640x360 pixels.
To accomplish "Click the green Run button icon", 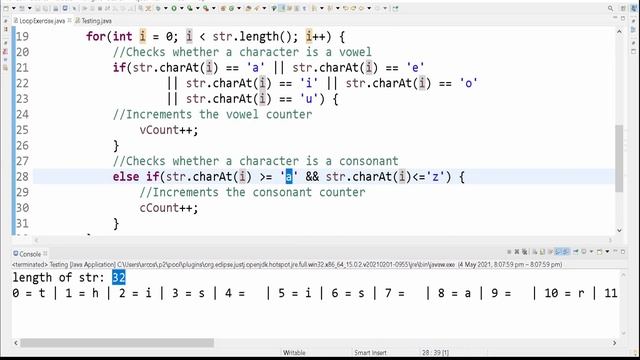I will click(x=174, y=8).
